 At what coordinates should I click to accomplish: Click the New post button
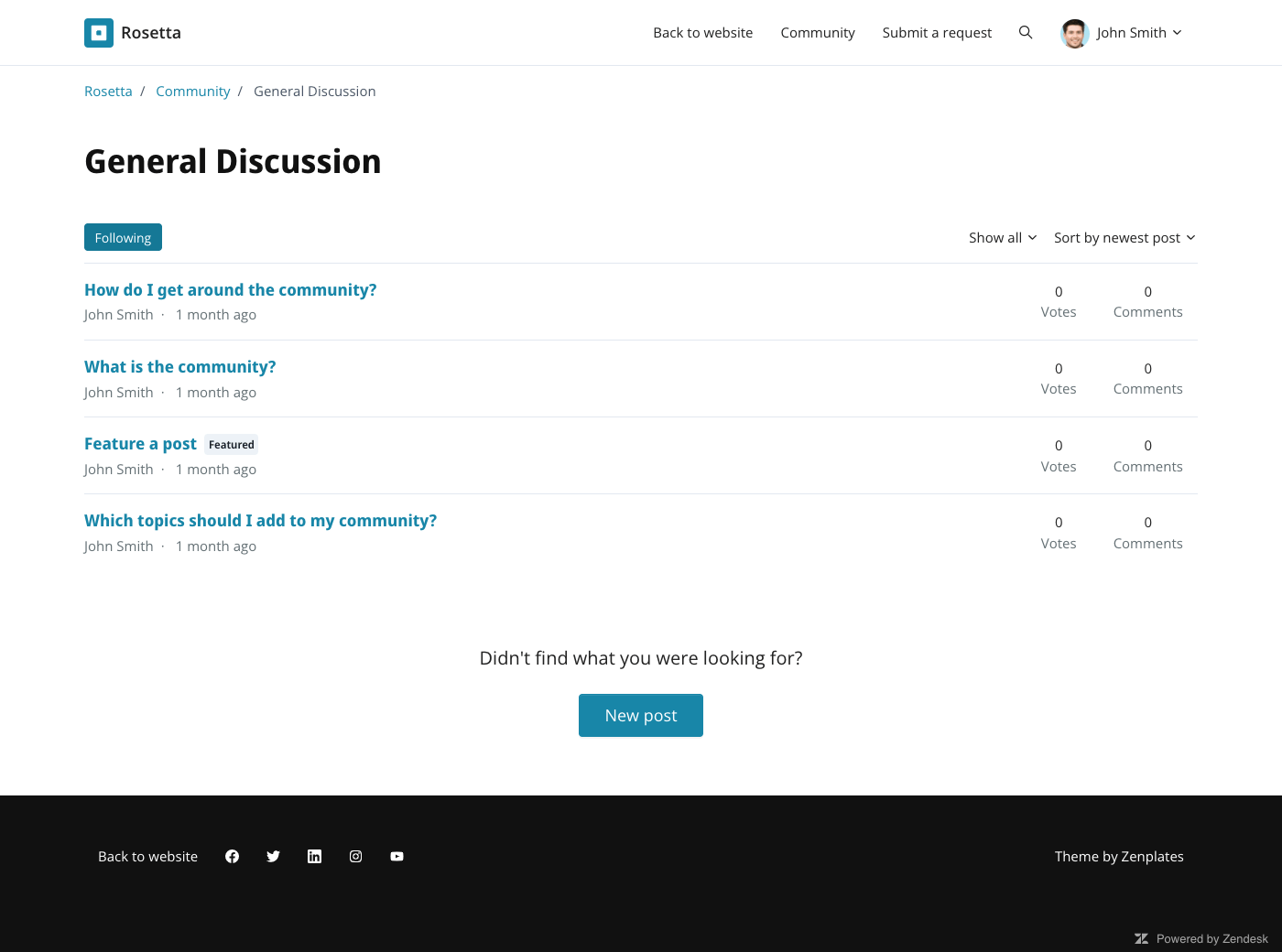click(640, 715)
